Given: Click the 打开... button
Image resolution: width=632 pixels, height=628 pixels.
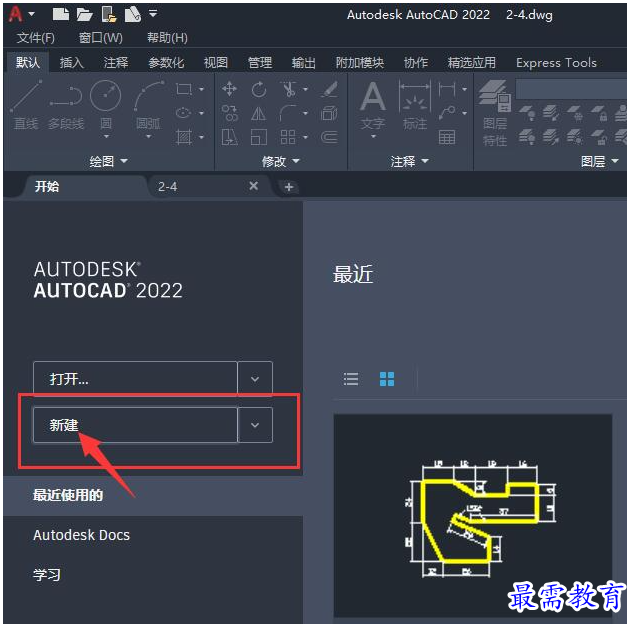Looking at the screenshot, I should tap(135, 378).
